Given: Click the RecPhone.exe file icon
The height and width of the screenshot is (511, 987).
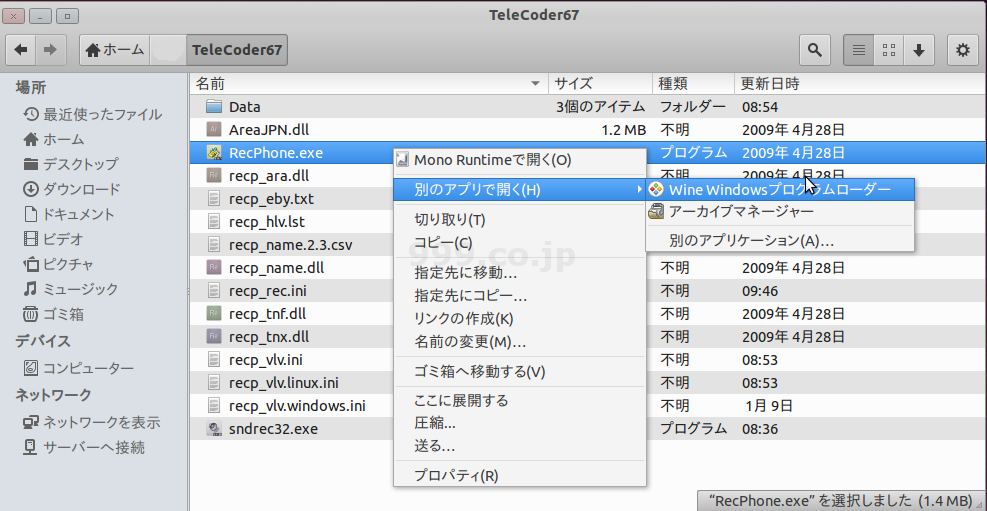Looking at the screenshot, I should point(215,153).
